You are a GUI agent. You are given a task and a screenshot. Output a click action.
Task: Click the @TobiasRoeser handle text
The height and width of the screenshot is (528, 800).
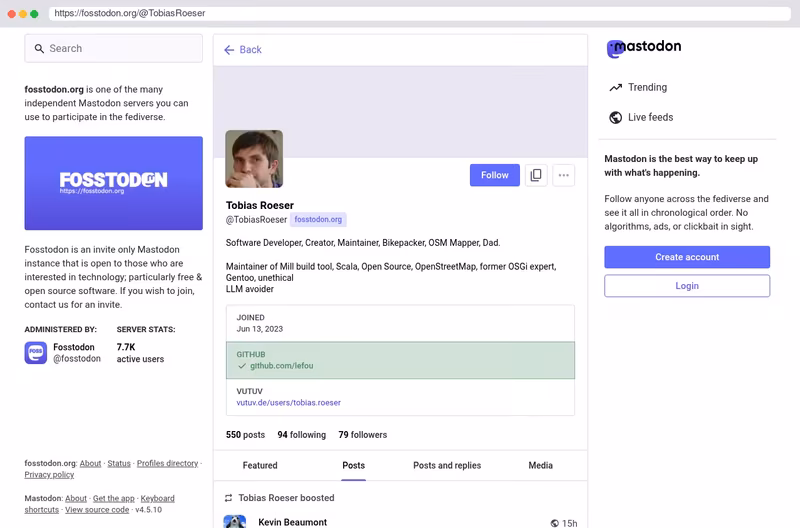[256, 219]
